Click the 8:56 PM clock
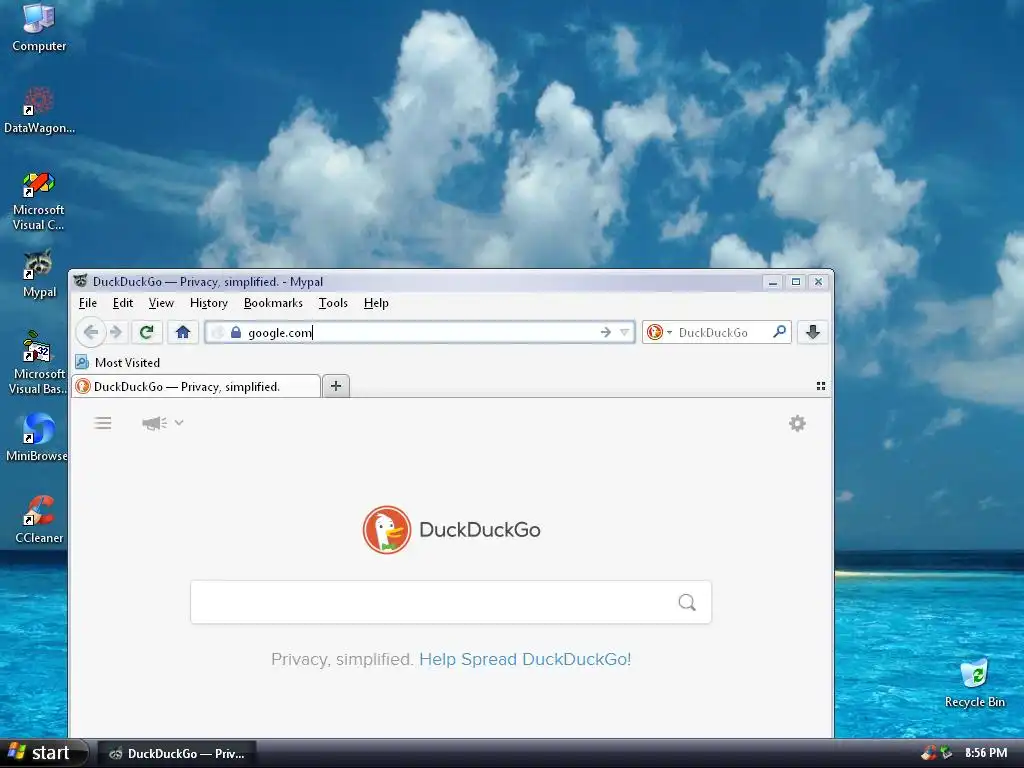 (x=985, y=753)
